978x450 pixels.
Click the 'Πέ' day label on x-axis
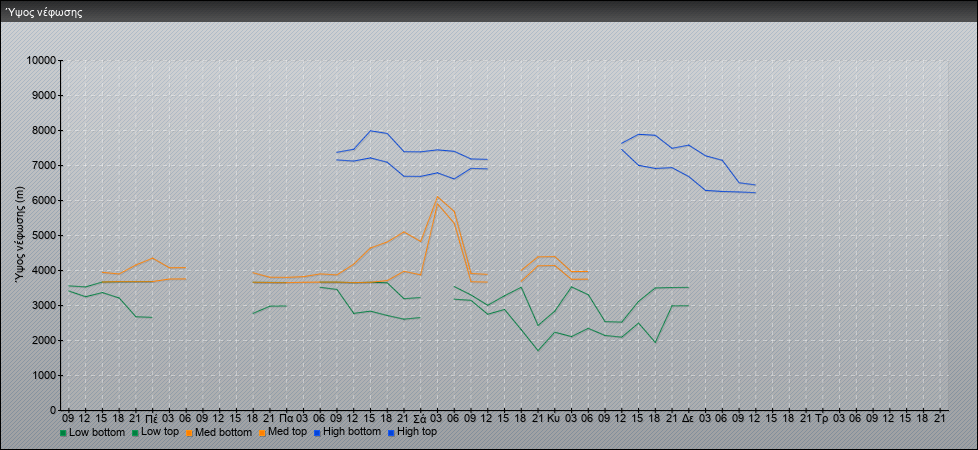[152, 418]
